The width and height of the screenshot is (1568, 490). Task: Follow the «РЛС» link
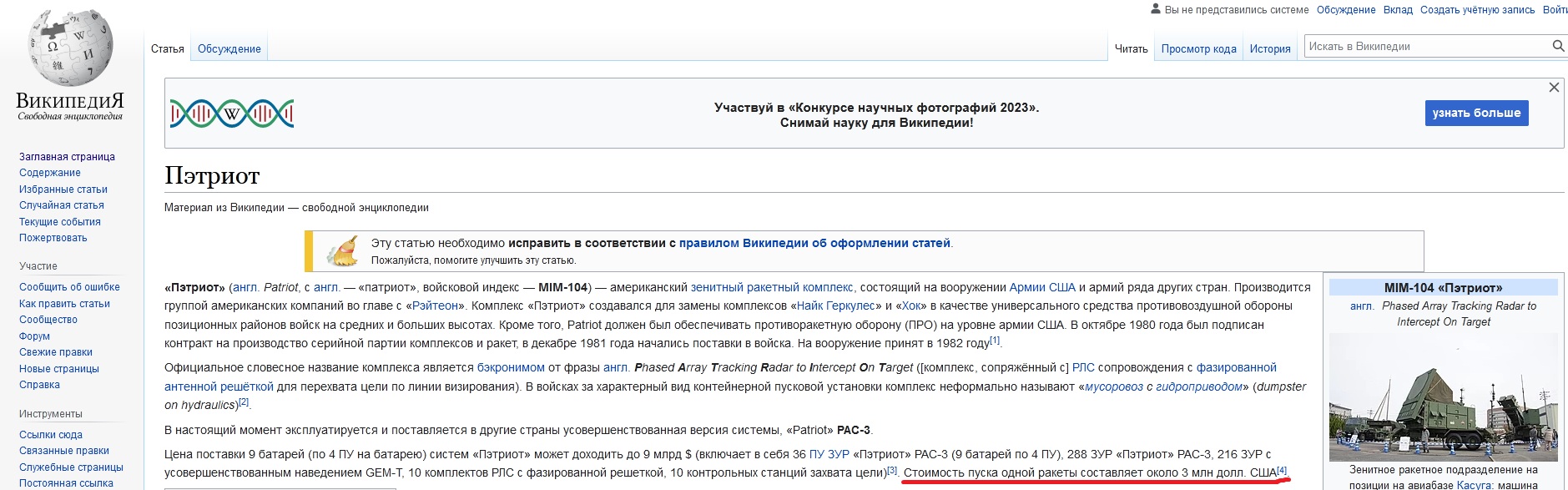[x=1083, y=367]
